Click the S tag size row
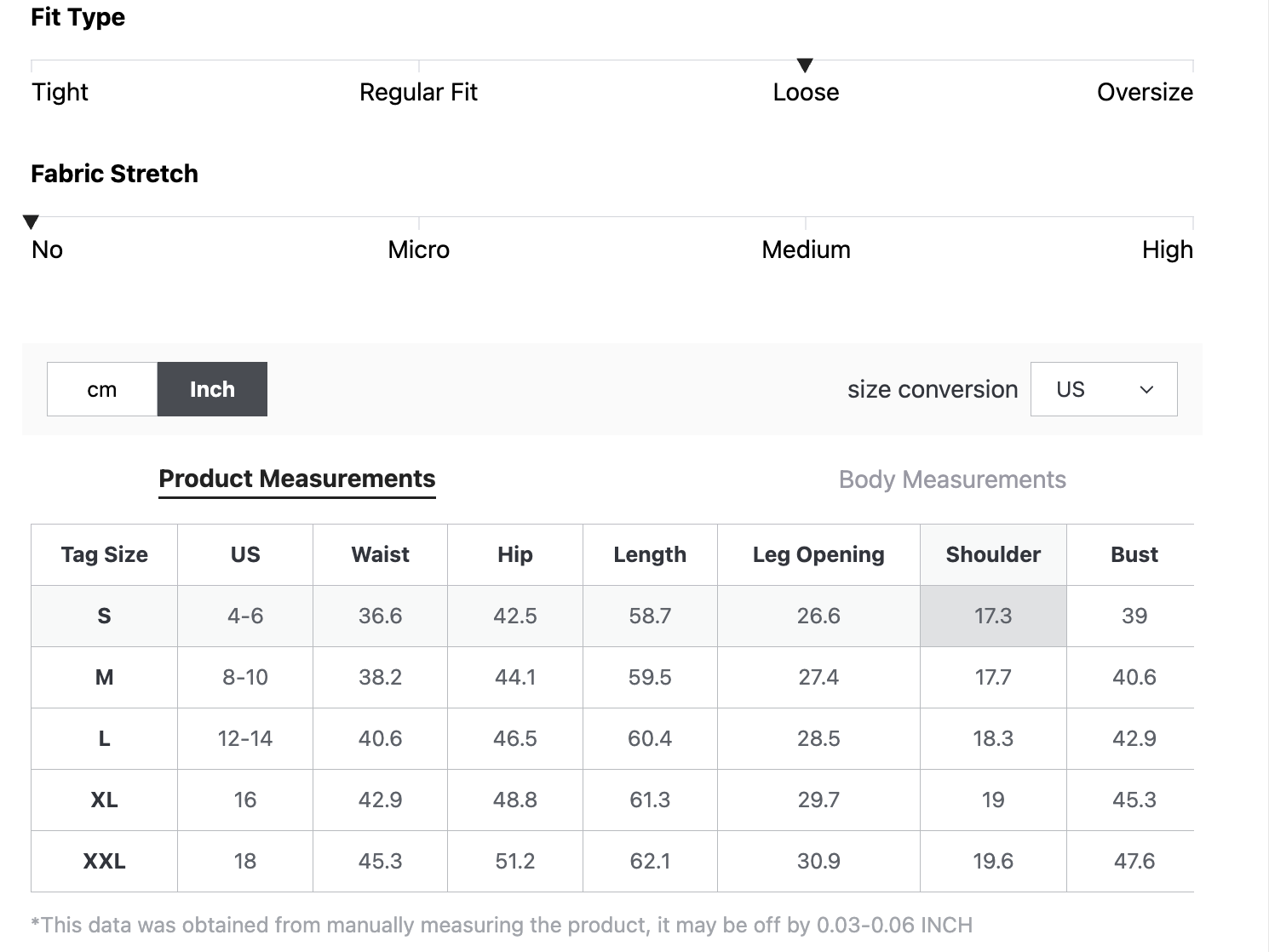The height and width of the screenshot is (952, 1269). click(x=104, y=616)
